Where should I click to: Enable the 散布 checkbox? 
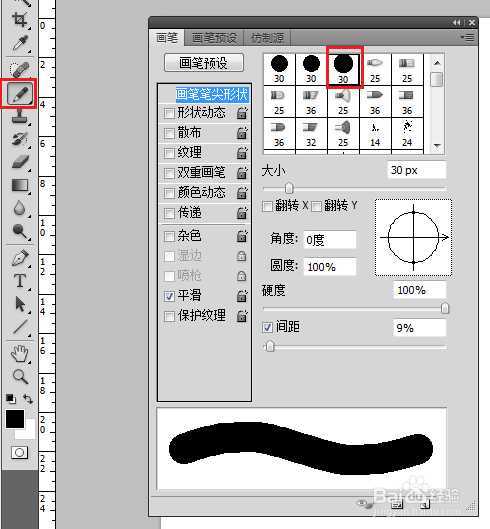point(169,134)
